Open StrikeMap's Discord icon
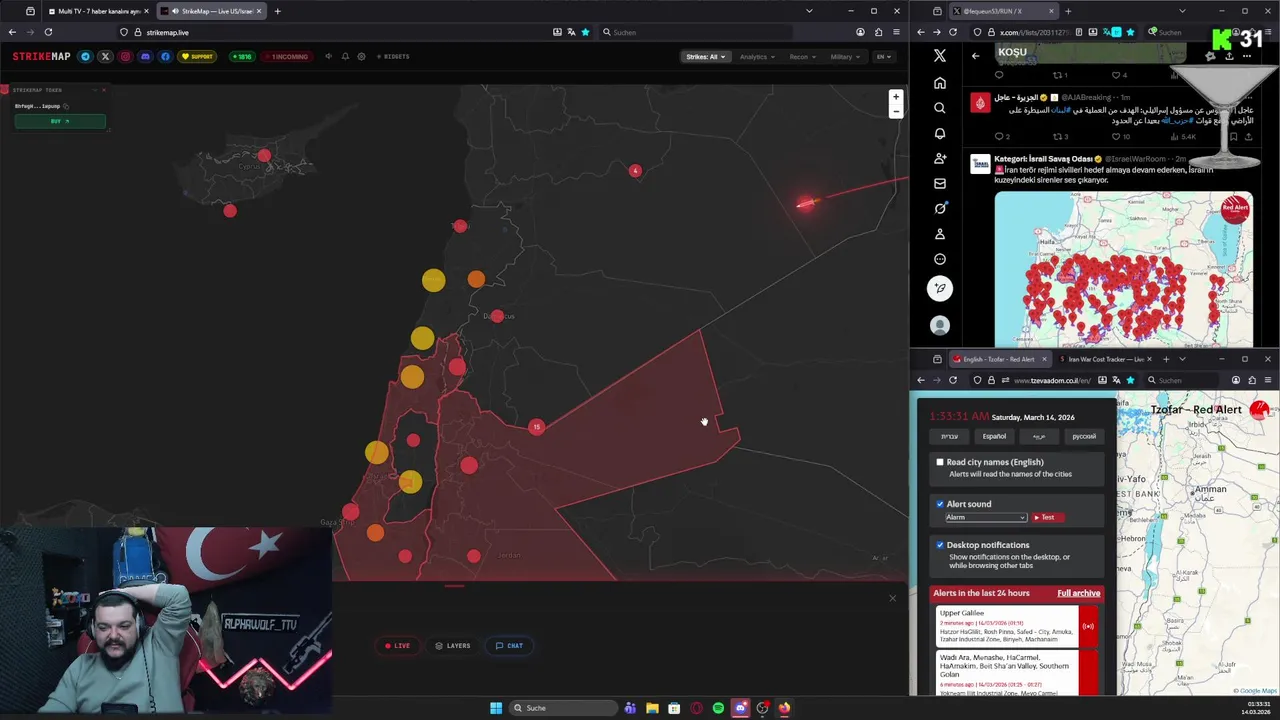Screen dimensions: 1280x720 click(145, 57)
